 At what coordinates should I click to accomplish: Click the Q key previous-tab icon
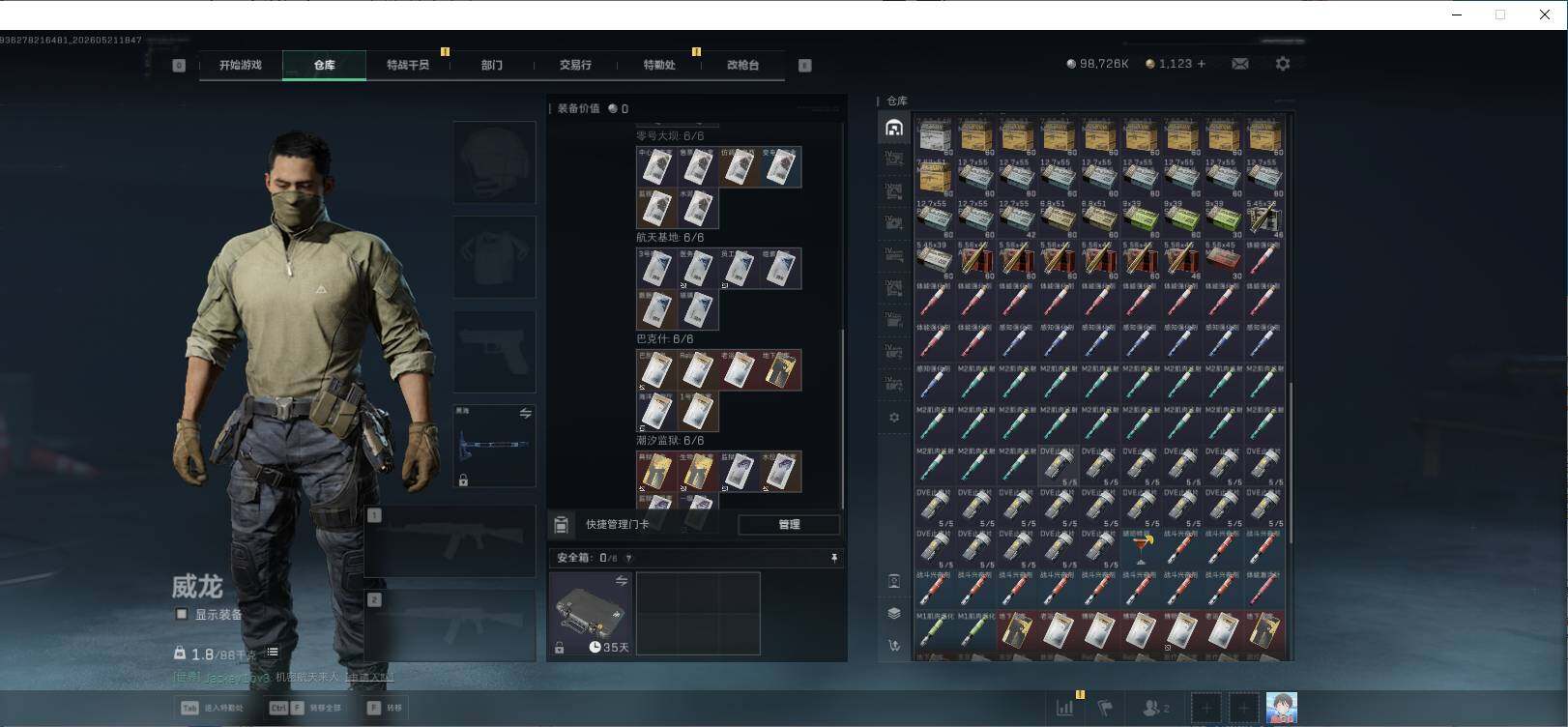pyautogui.click(x=179, y=65)
